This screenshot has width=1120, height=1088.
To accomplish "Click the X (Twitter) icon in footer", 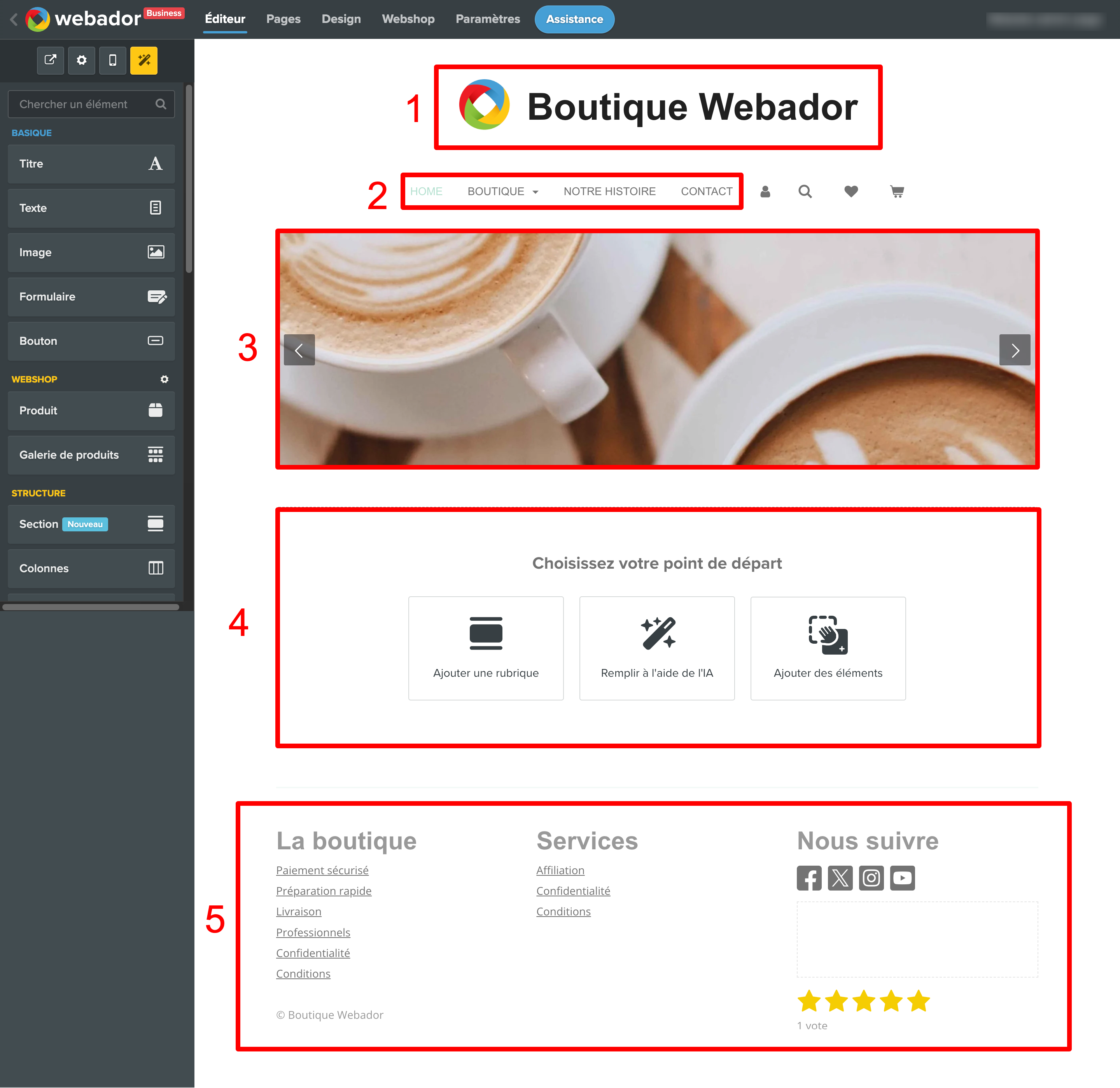I will tap(840, 878).
